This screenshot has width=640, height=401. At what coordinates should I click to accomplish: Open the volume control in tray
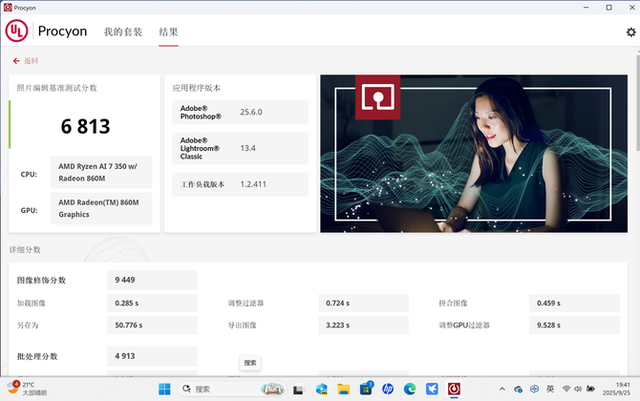(x=580, y=388)
